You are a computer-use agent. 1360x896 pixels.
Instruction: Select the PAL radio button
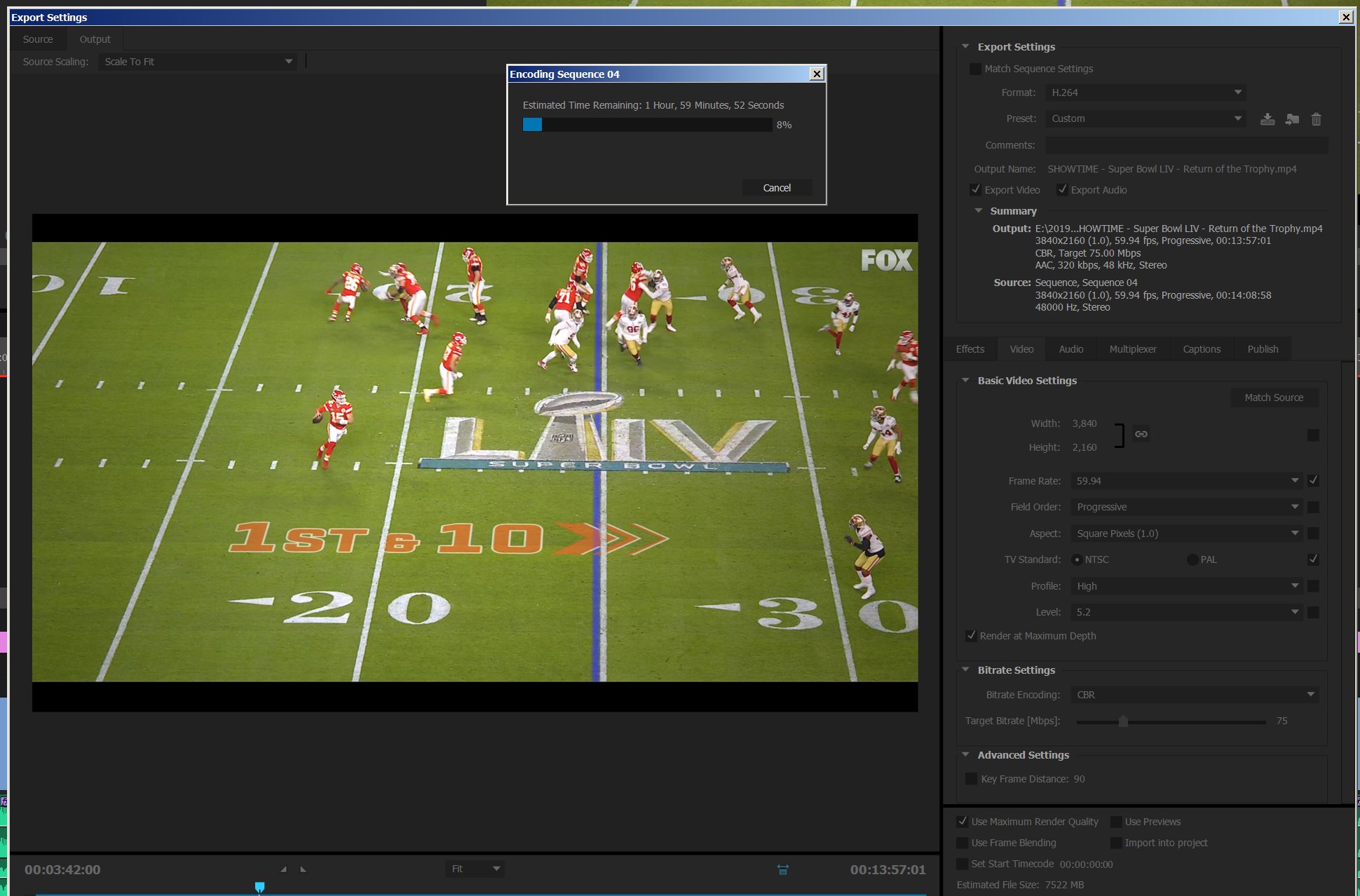(1192, 559)
